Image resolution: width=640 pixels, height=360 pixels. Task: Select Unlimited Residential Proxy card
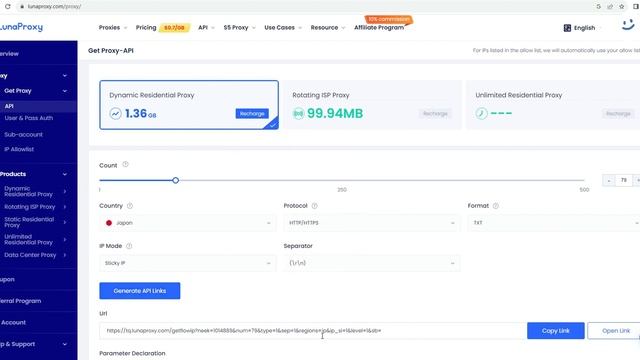click(x=553, y=105)
